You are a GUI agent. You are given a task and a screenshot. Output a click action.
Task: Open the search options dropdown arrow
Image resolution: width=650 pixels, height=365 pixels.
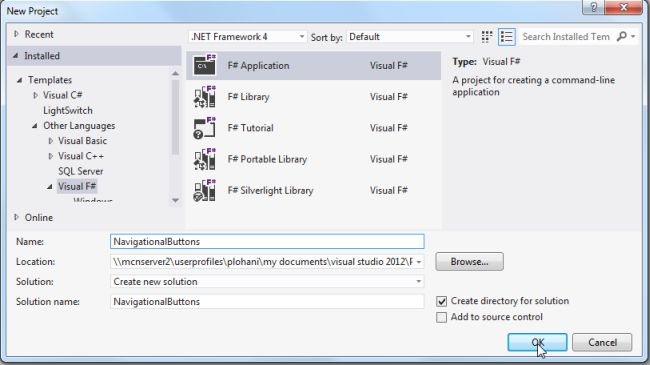633,37
